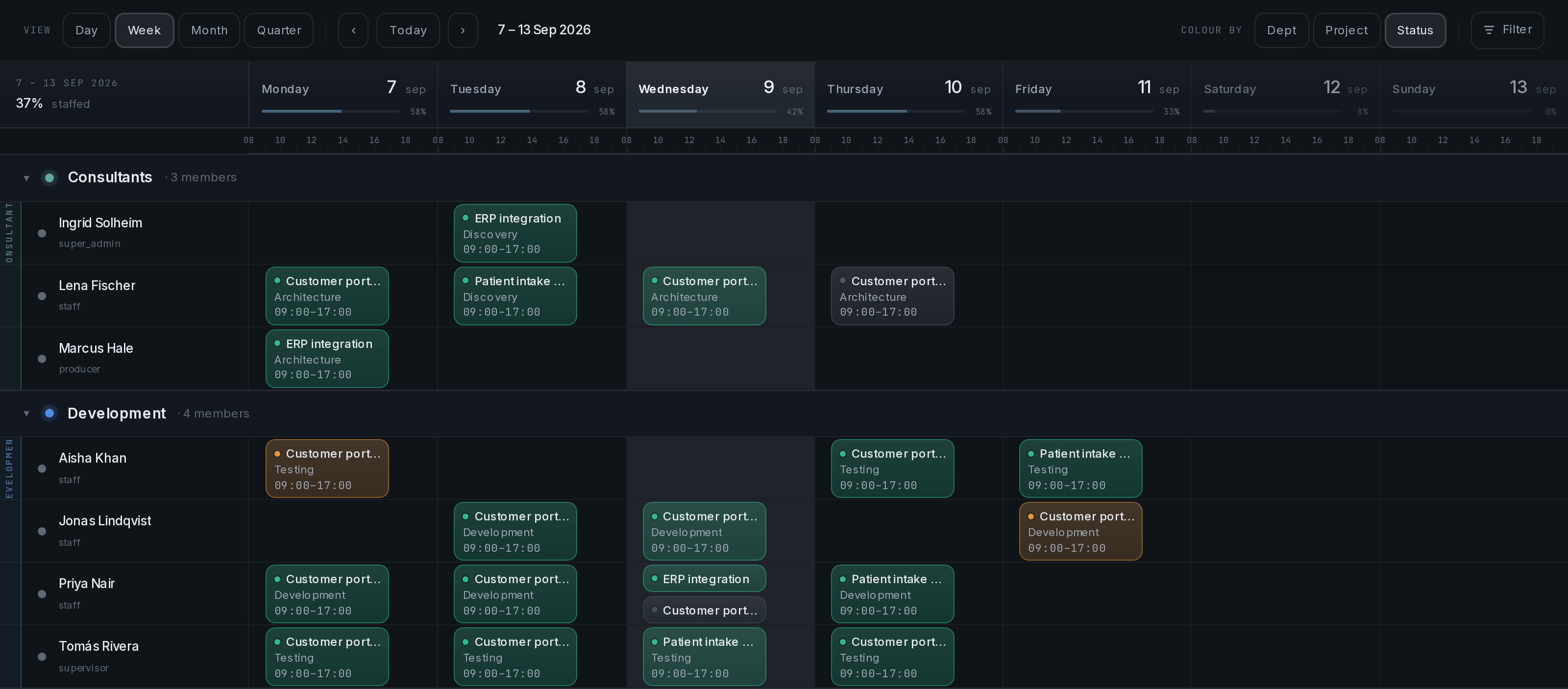Select the Saturday 12 sep column header

[1286, 95]
